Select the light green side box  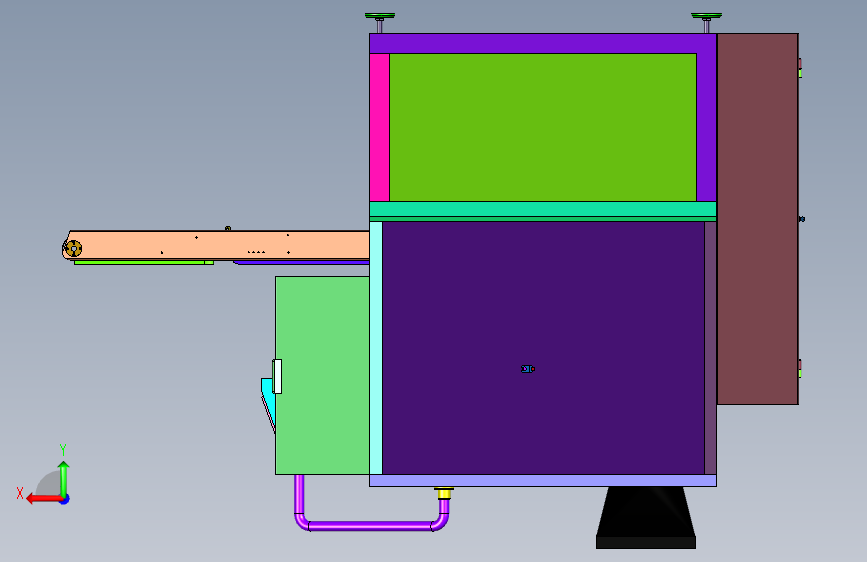click(322, 375)
